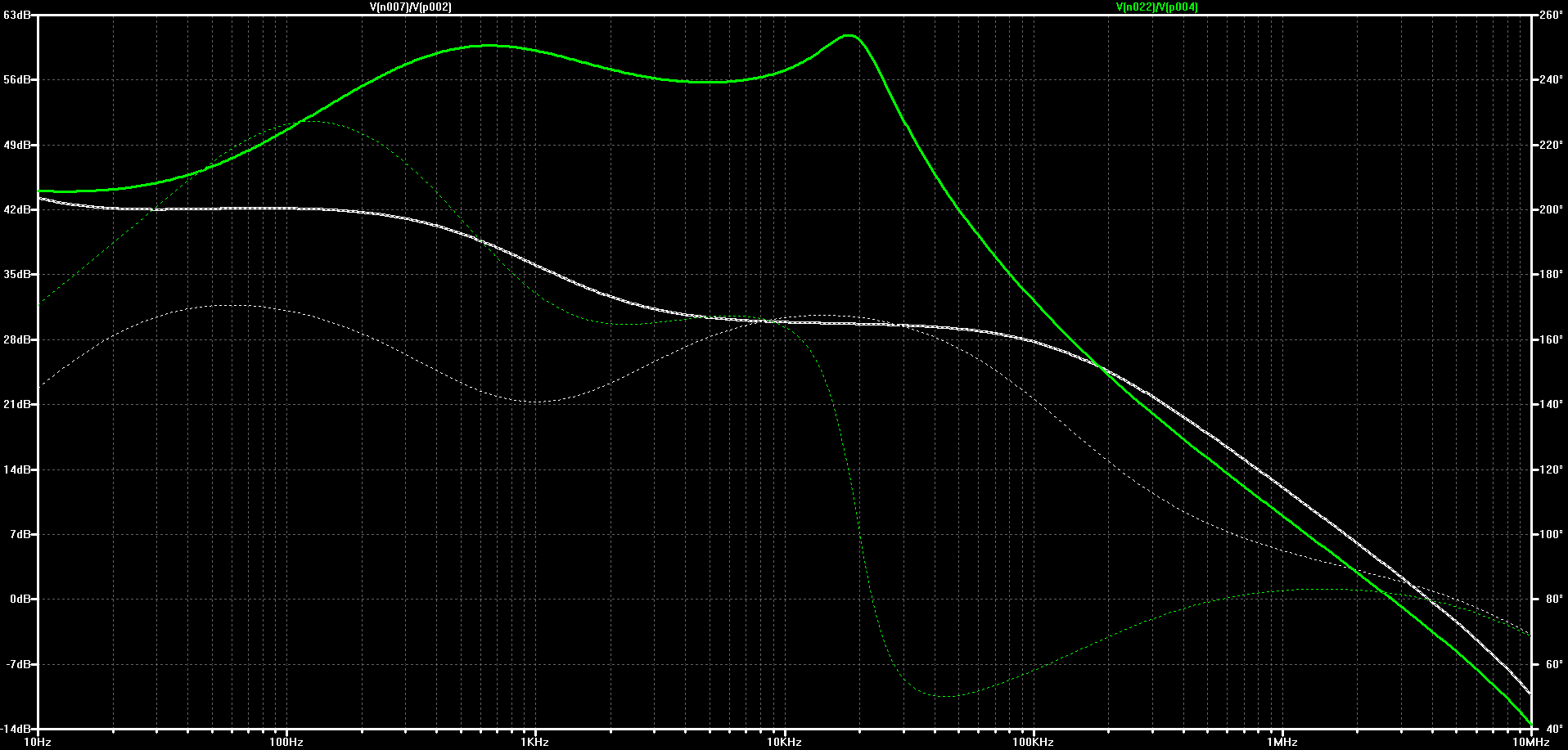Click the 180° phase axis label
This screenshot has height=750, width=1568.
click(1551, 274)
